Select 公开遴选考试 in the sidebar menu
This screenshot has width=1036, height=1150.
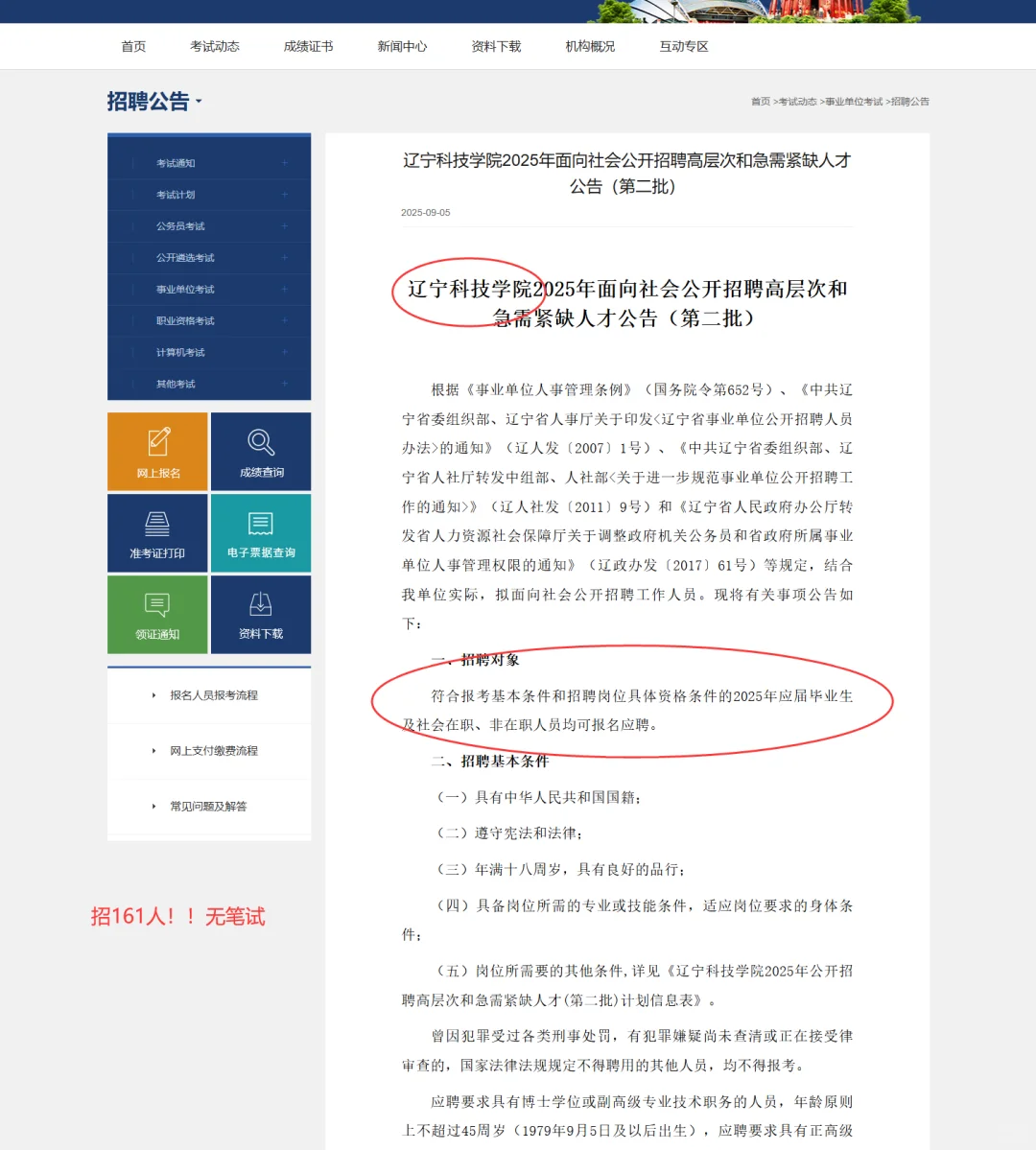point(185,257)
